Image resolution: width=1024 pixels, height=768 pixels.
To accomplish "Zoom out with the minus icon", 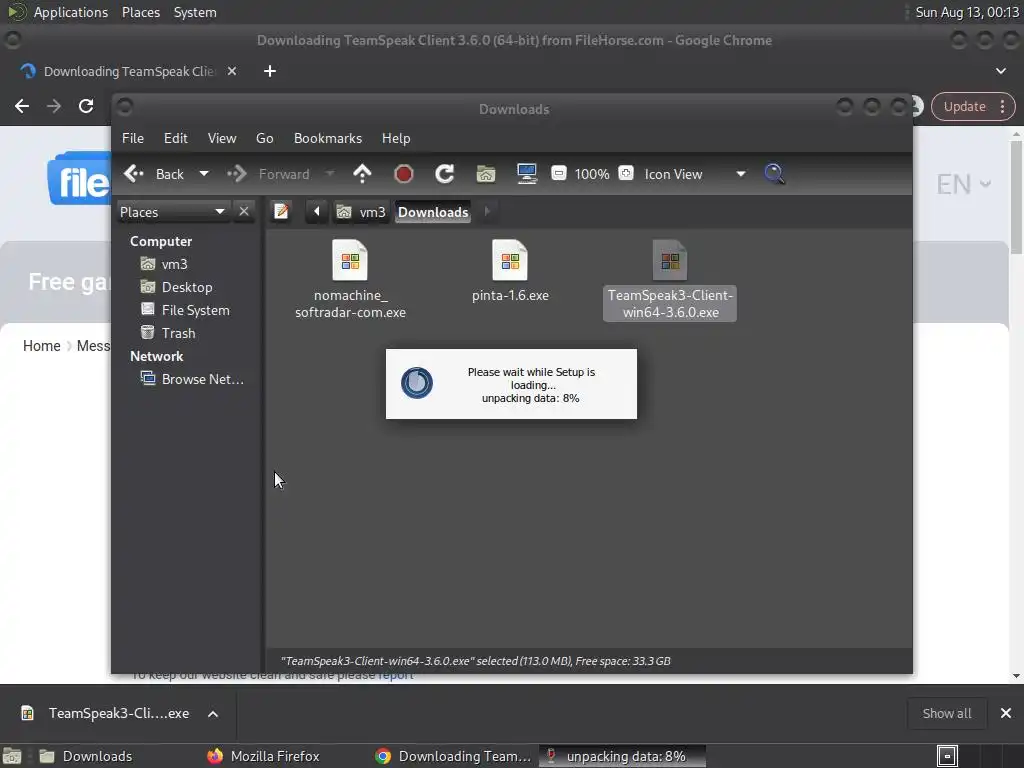I will point(558,173).
